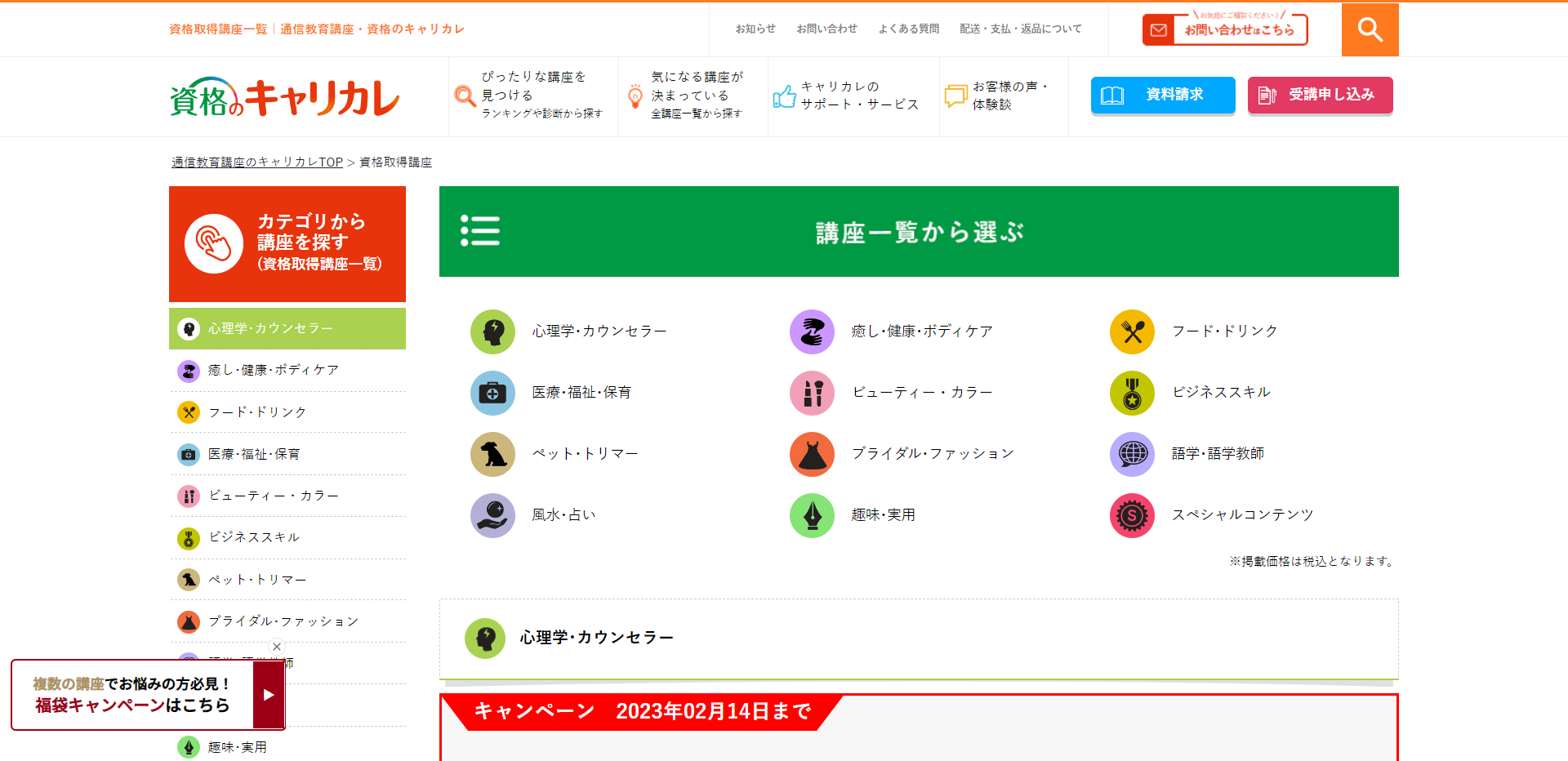
Task: Click カテゴリから講座を探す red header
Action: [287, 244]
